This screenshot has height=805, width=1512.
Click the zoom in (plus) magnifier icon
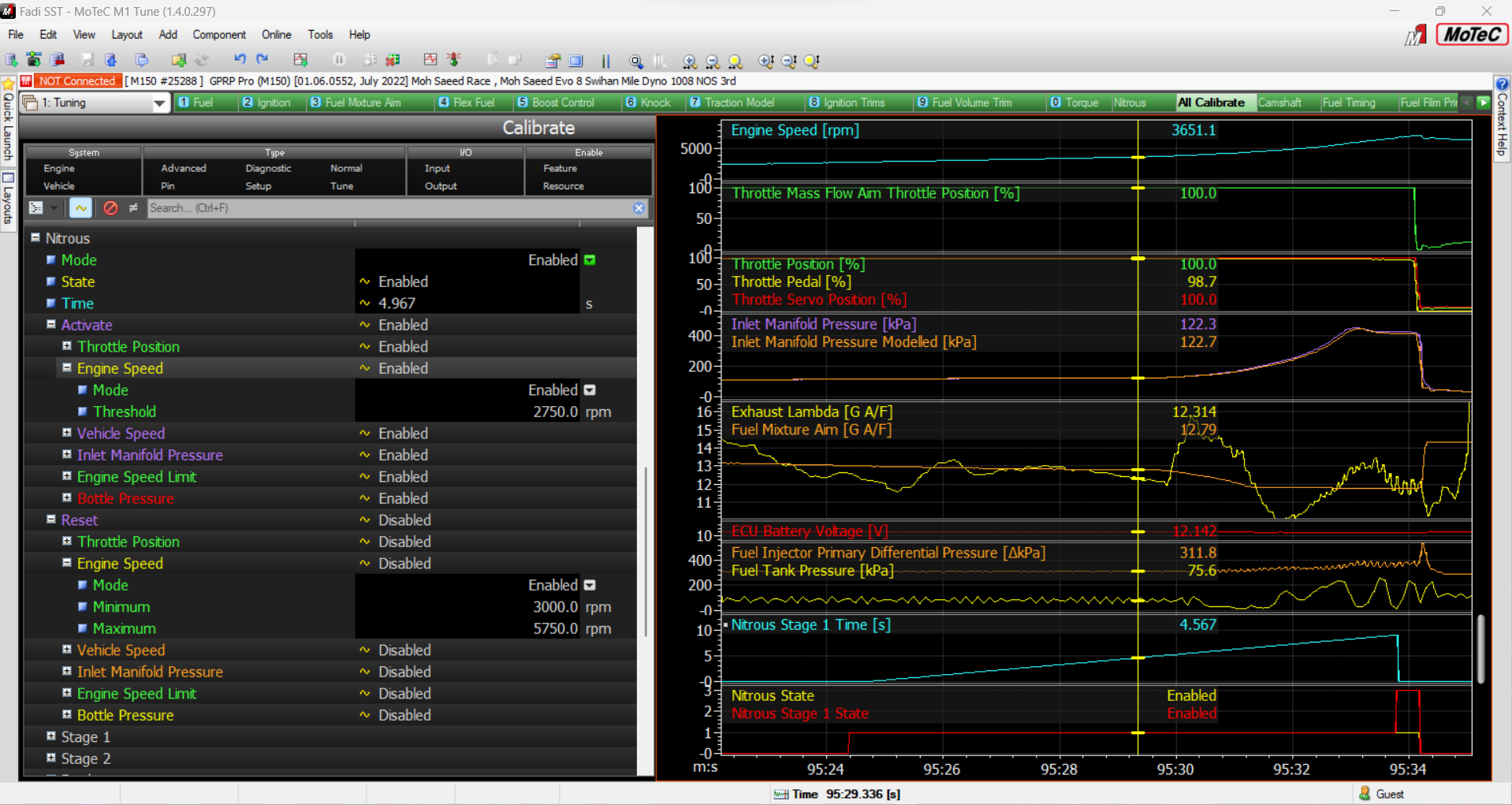(x=690, y=61)
